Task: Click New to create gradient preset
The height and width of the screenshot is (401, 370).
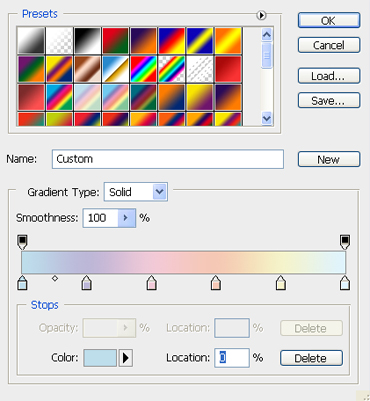Action: (x=329, y=159)
